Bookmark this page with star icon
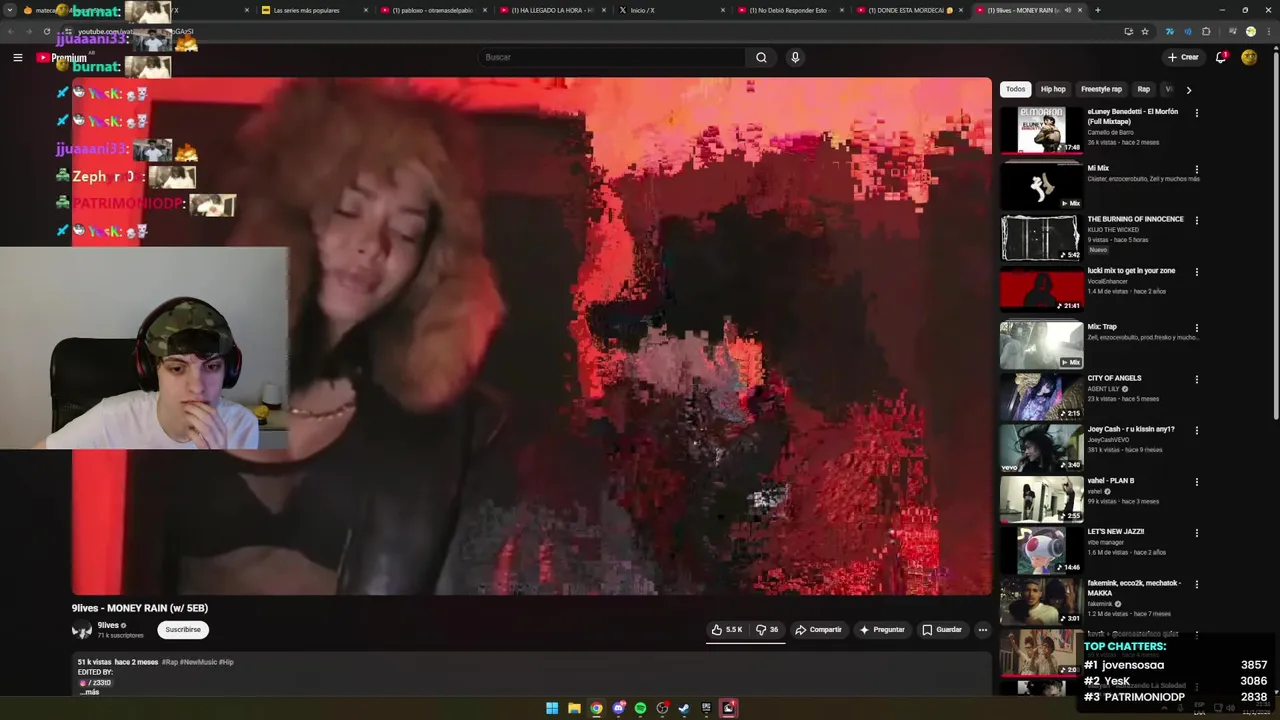 tap(1145, 32)
